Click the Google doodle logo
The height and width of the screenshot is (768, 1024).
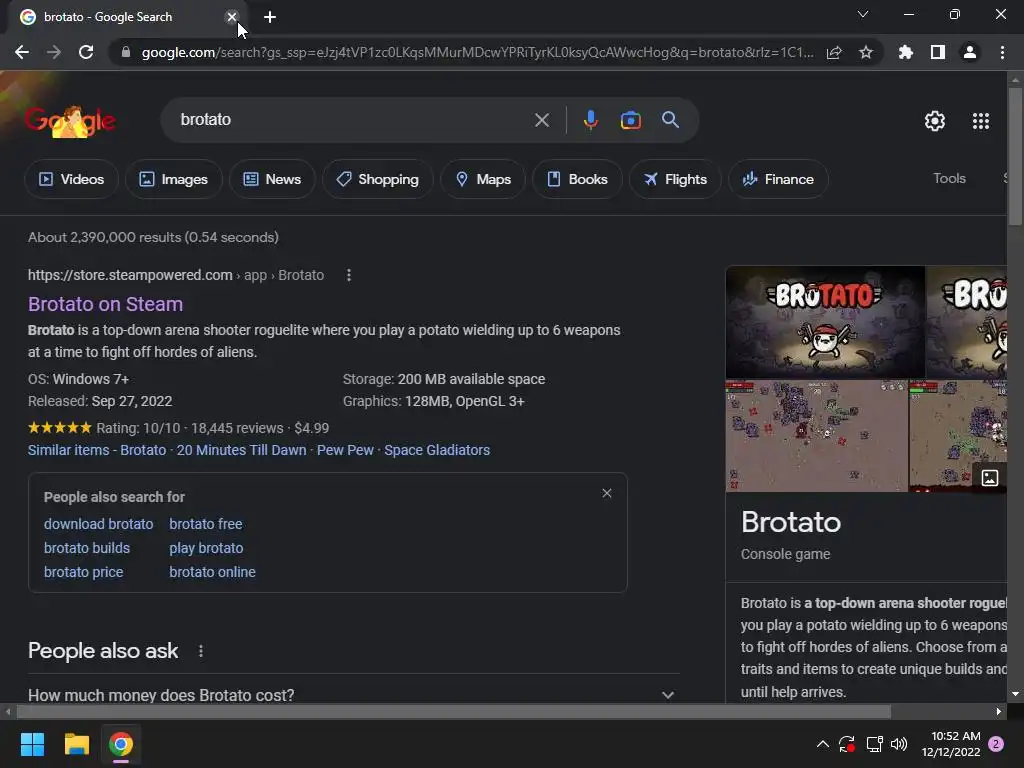click(71, 121)
